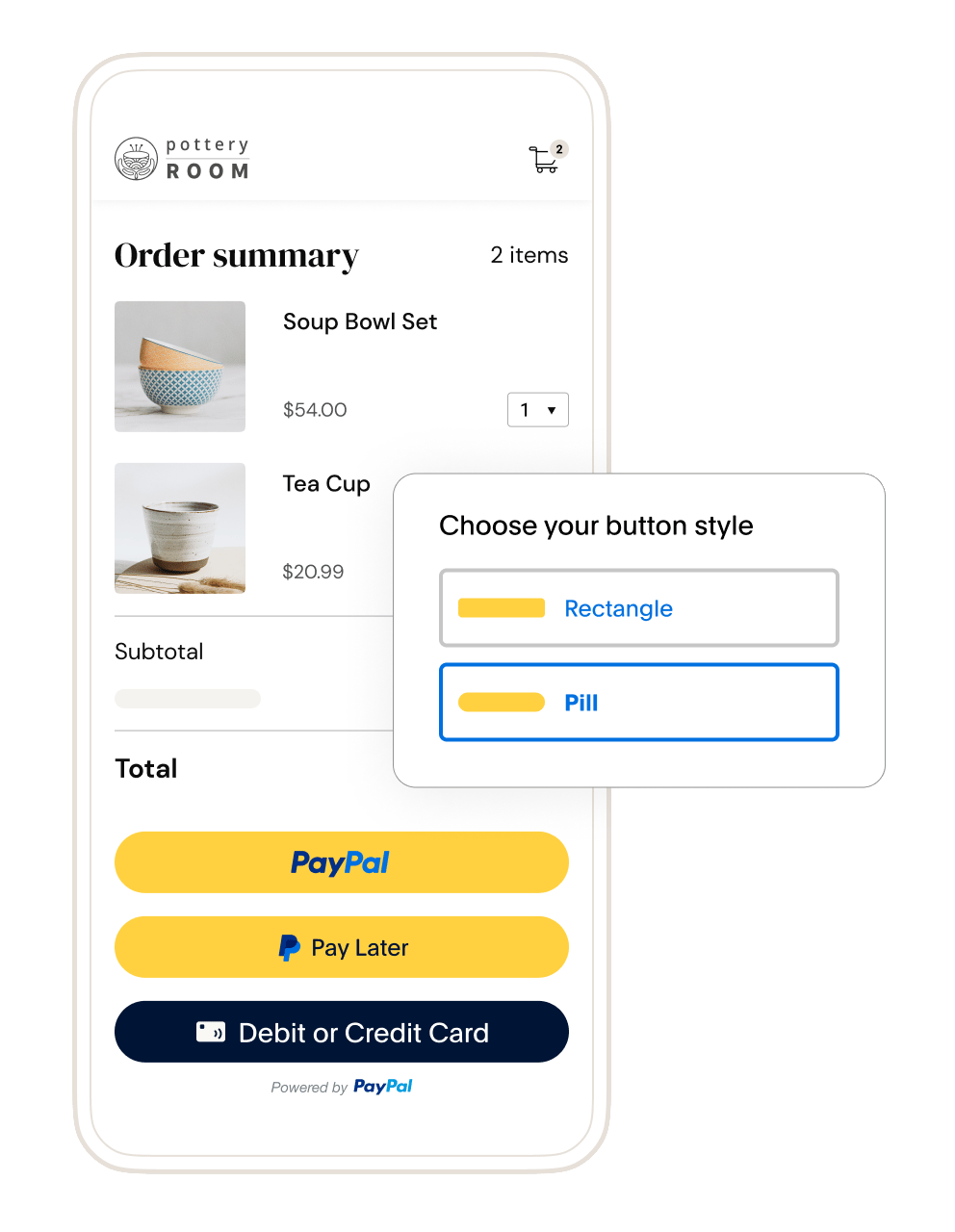955x1232 pixels.
Task: Click the PayPal P logo on Pay Later
Action: pos(289,948)
